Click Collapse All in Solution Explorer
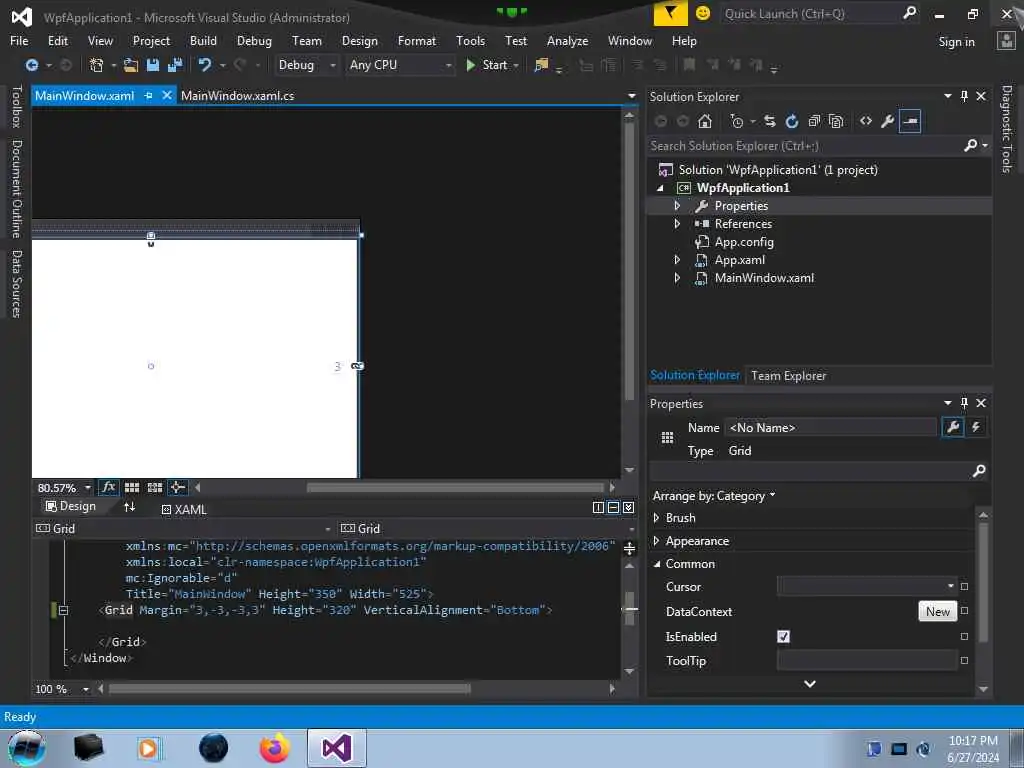 click(x=814, y=121)
